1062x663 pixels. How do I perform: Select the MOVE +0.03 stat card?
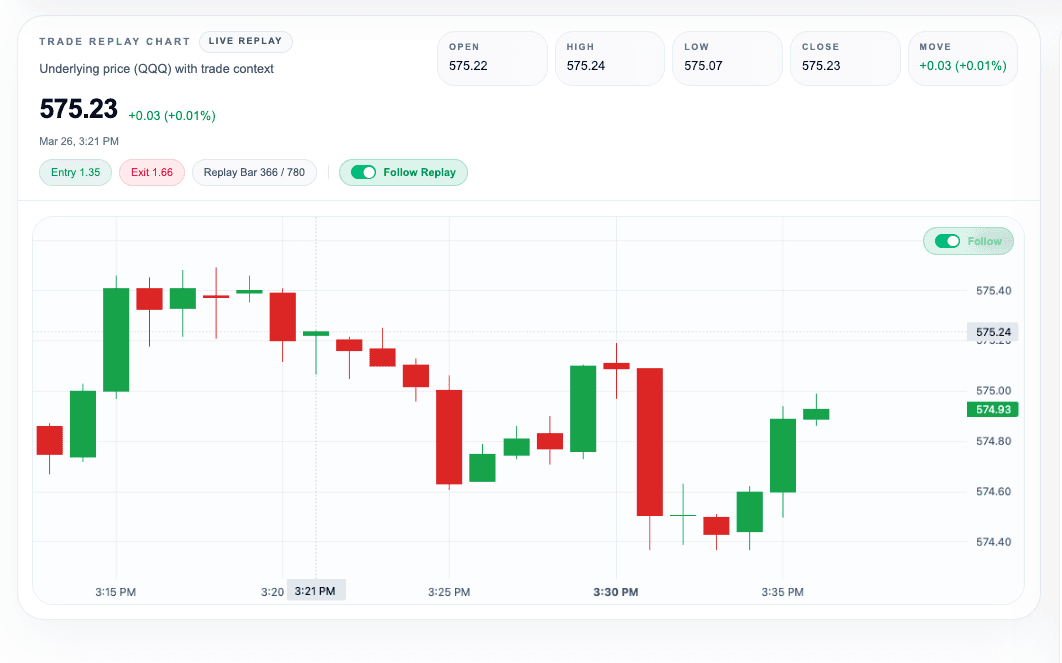[x=962, y=58]
